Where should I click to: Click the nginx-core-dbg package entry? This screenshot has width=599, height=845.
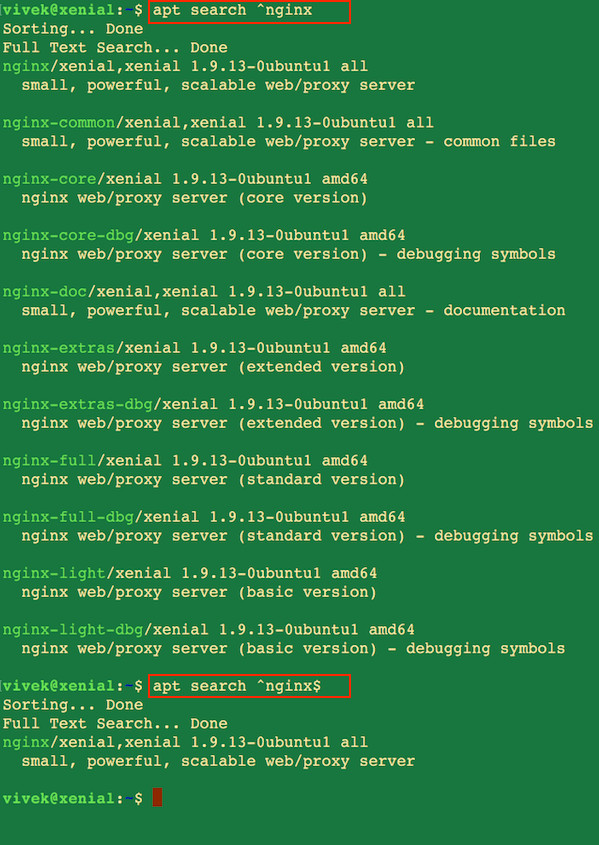[68, 236]
